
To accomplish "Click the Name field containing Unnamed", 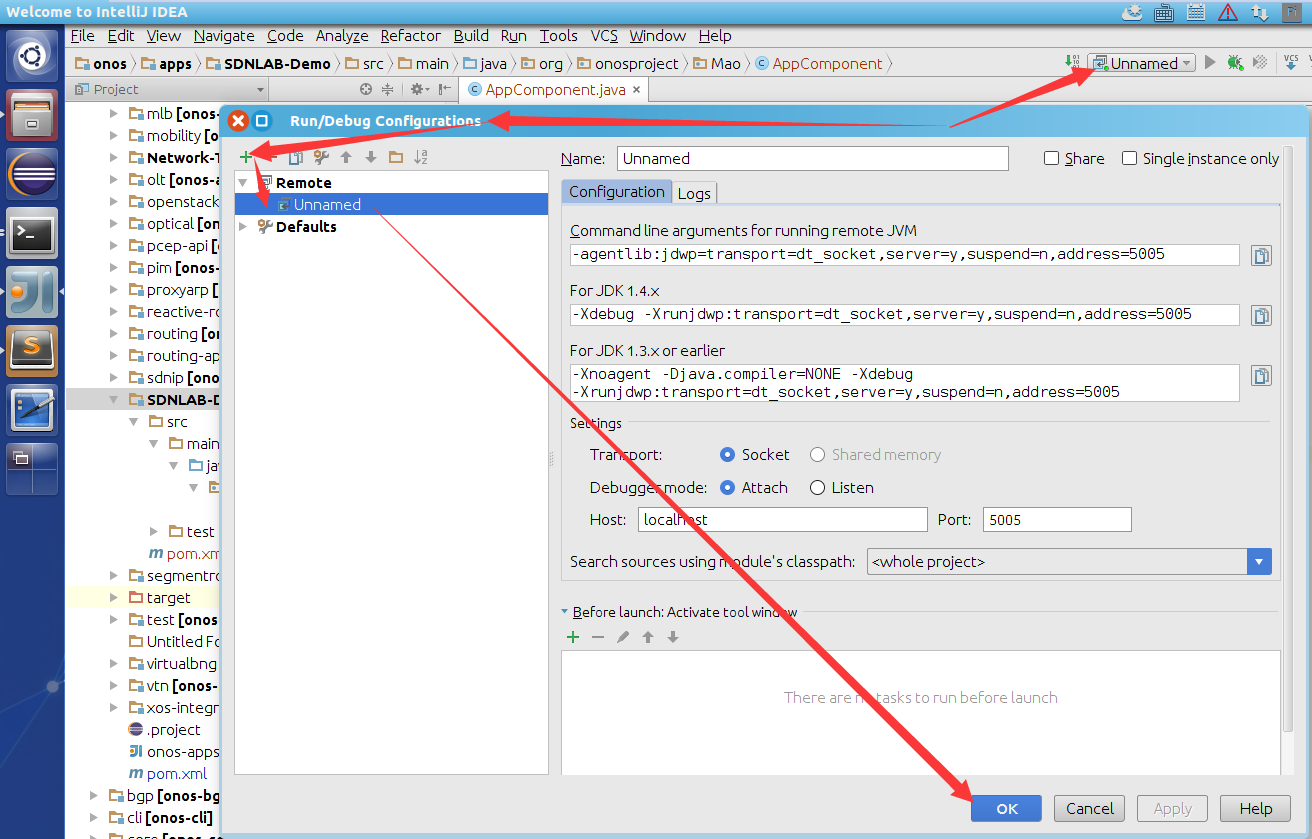I will click(x=813, y=158).
